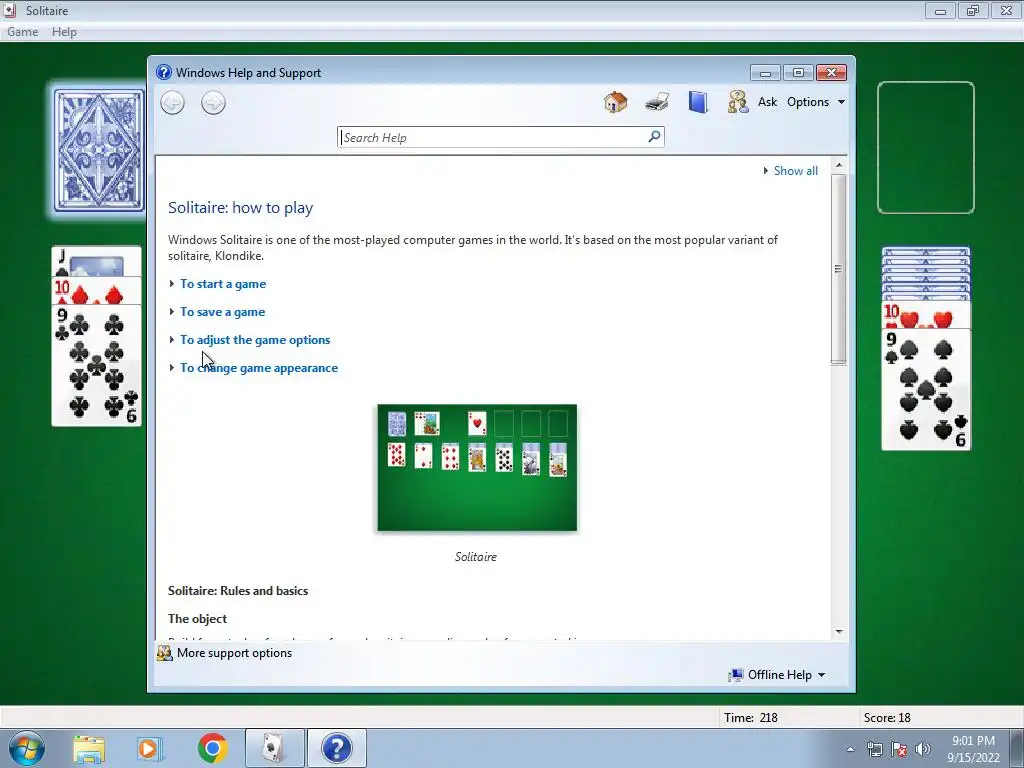
Task: Click the scrollbar down arrow
Action: click(x=839, y=632)
